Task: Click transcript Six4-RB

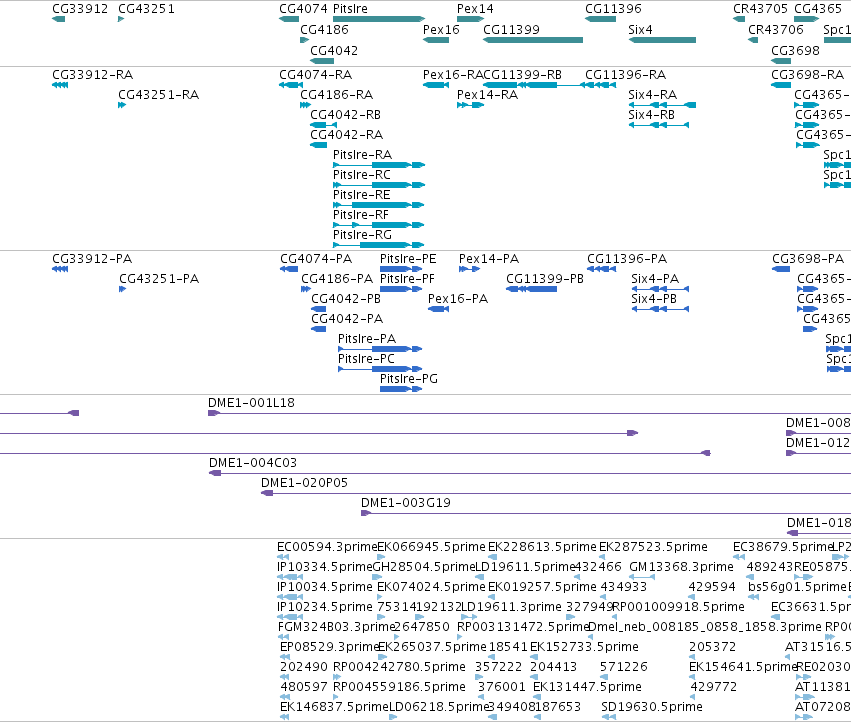Action: pyautogui.click(x=659, y=125)
